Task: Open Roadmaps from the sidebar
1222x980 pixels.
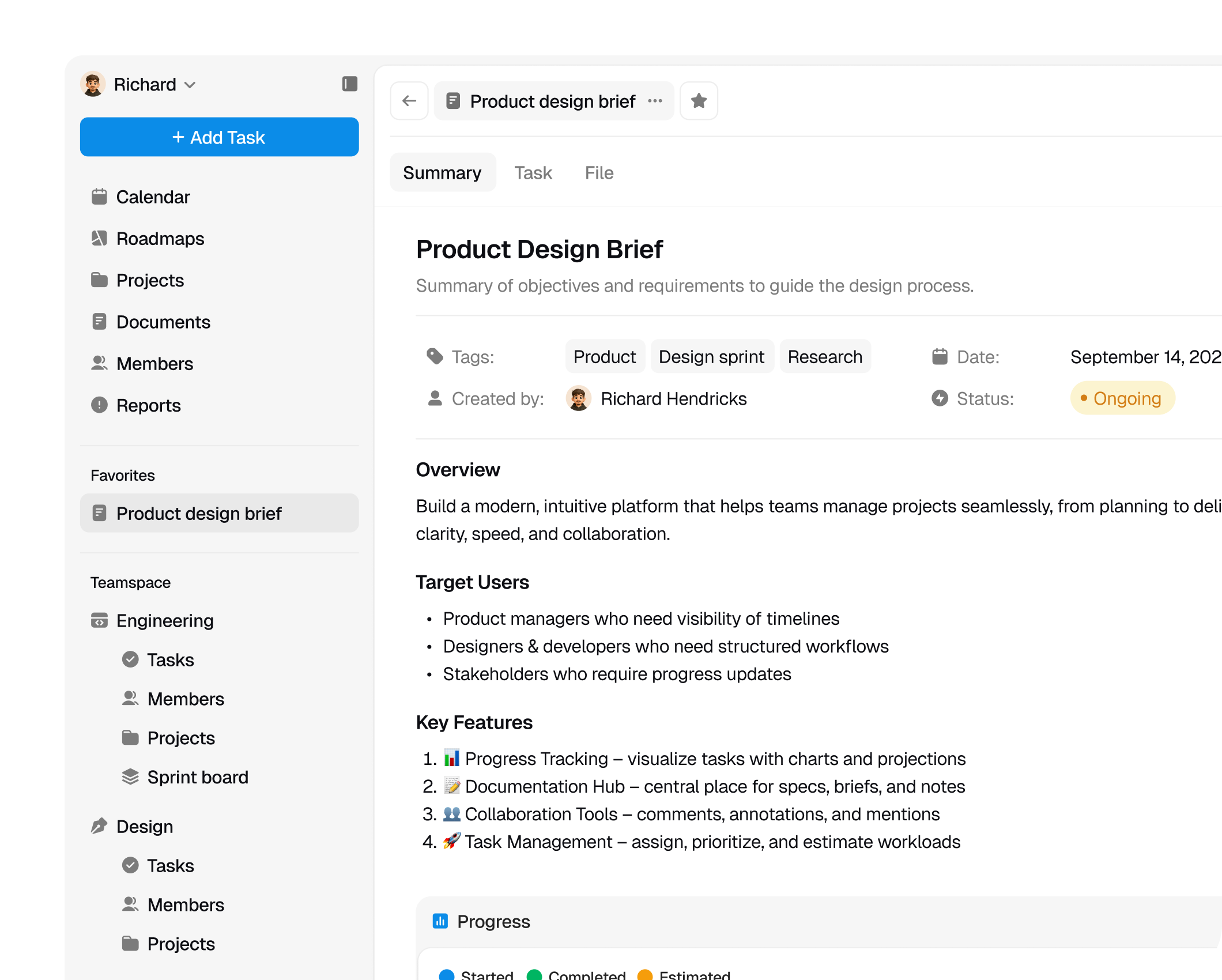Action: 160,239
